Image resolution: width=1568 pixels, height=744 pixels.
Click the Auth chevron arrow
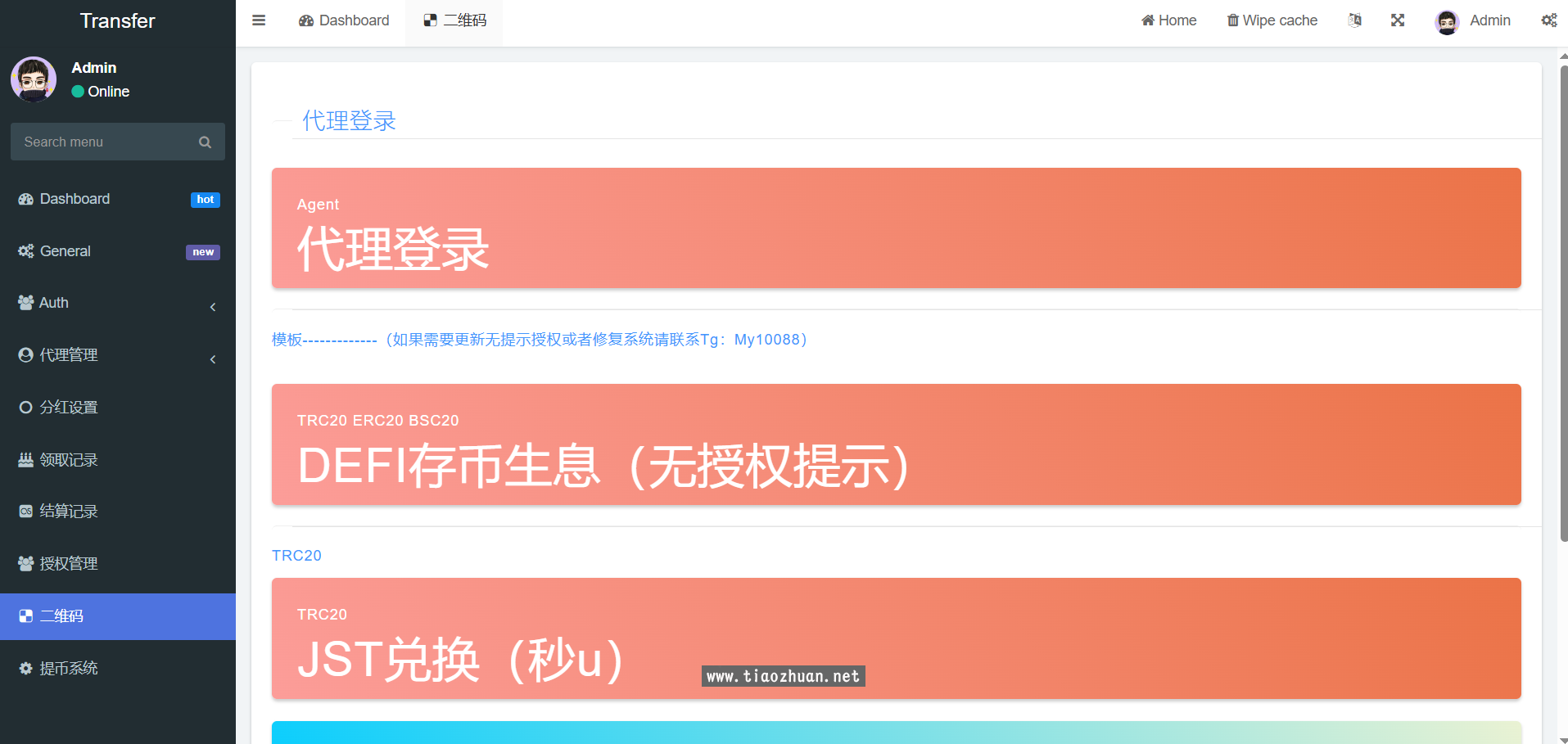213,307
